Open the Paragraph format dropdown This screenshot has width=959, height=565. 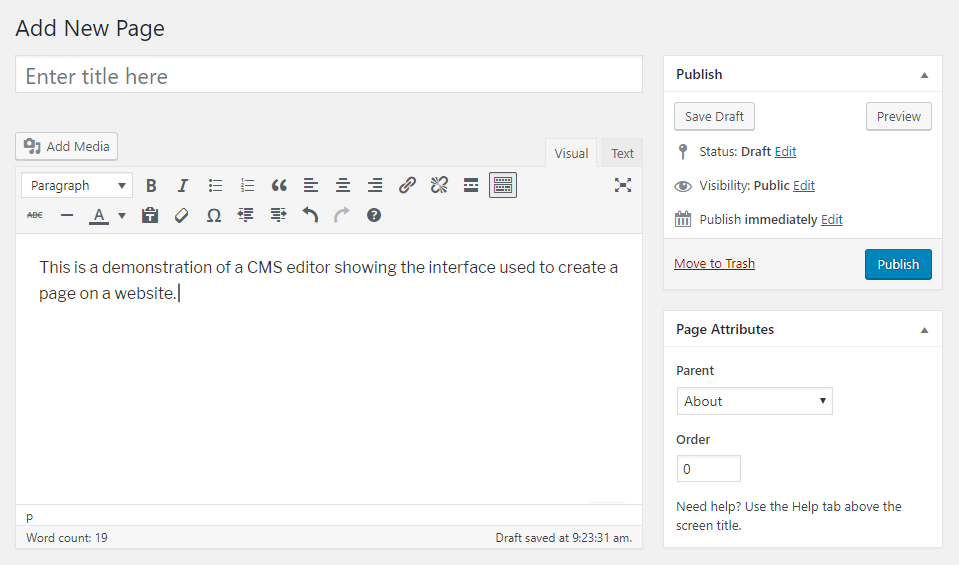pos(77,185)
